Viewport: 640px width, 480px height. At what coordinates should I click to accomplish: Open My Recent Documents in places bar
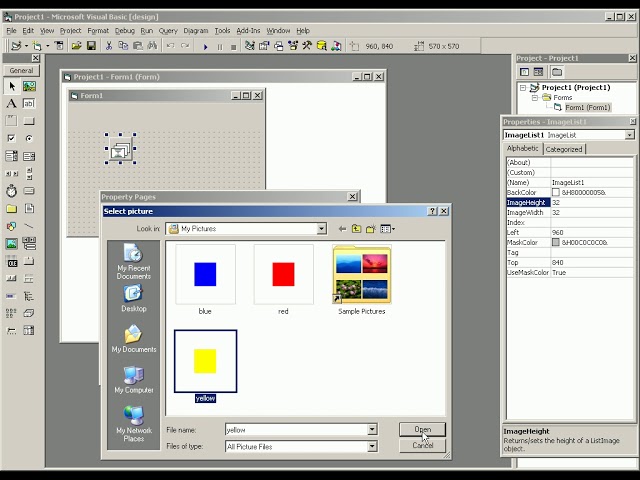(x=133, y=261)
